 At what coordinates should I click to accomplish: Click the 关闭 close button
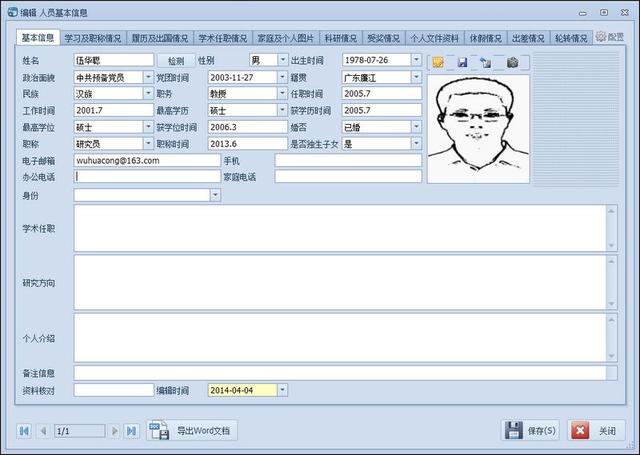[596, 430]
